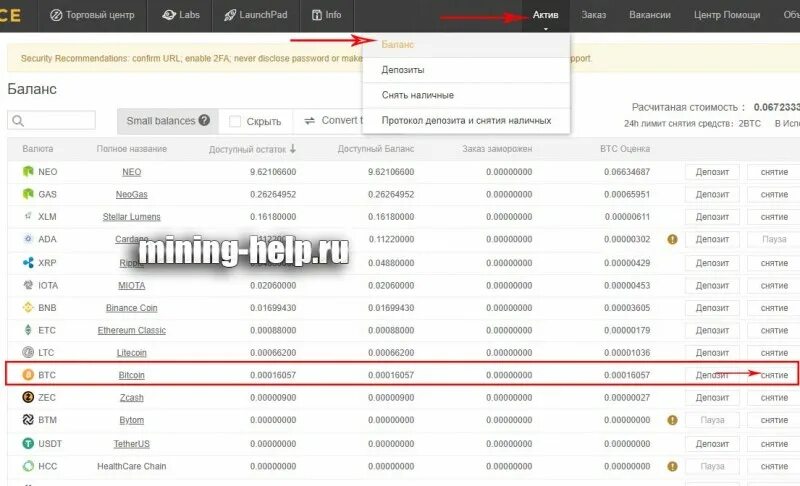800x486 pixels.
Task: Click the Small balances label
Action: point(161,121)
